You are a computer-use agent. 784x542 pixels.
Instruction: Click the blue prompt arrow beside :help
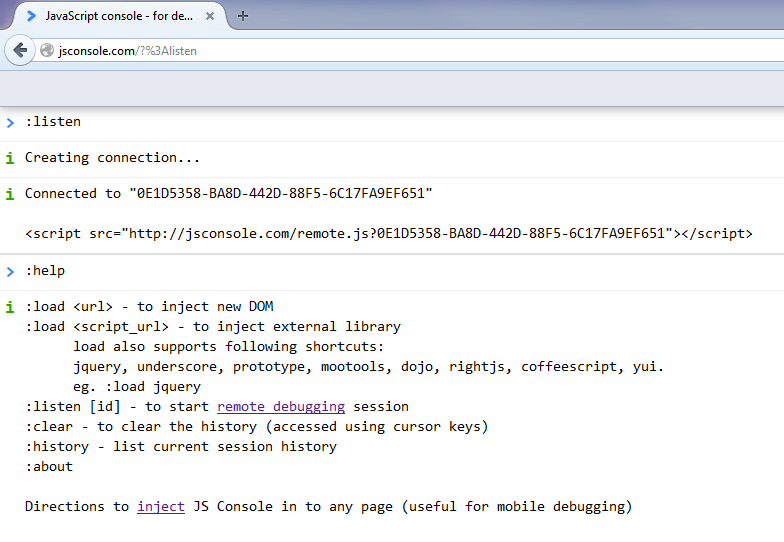coord(10,271)
